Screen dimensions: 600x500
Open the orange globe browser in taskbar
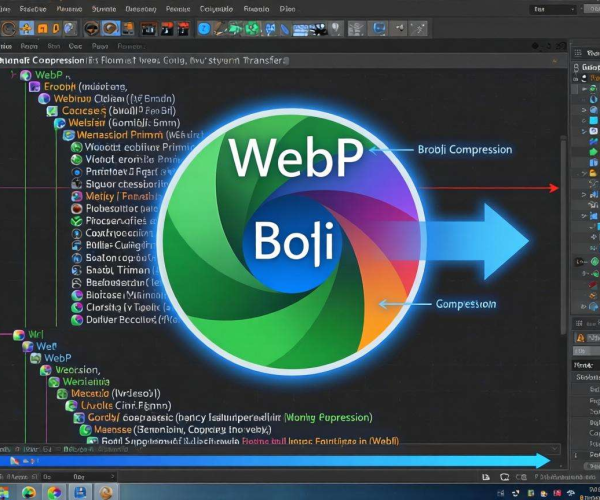tap(106, 493)
